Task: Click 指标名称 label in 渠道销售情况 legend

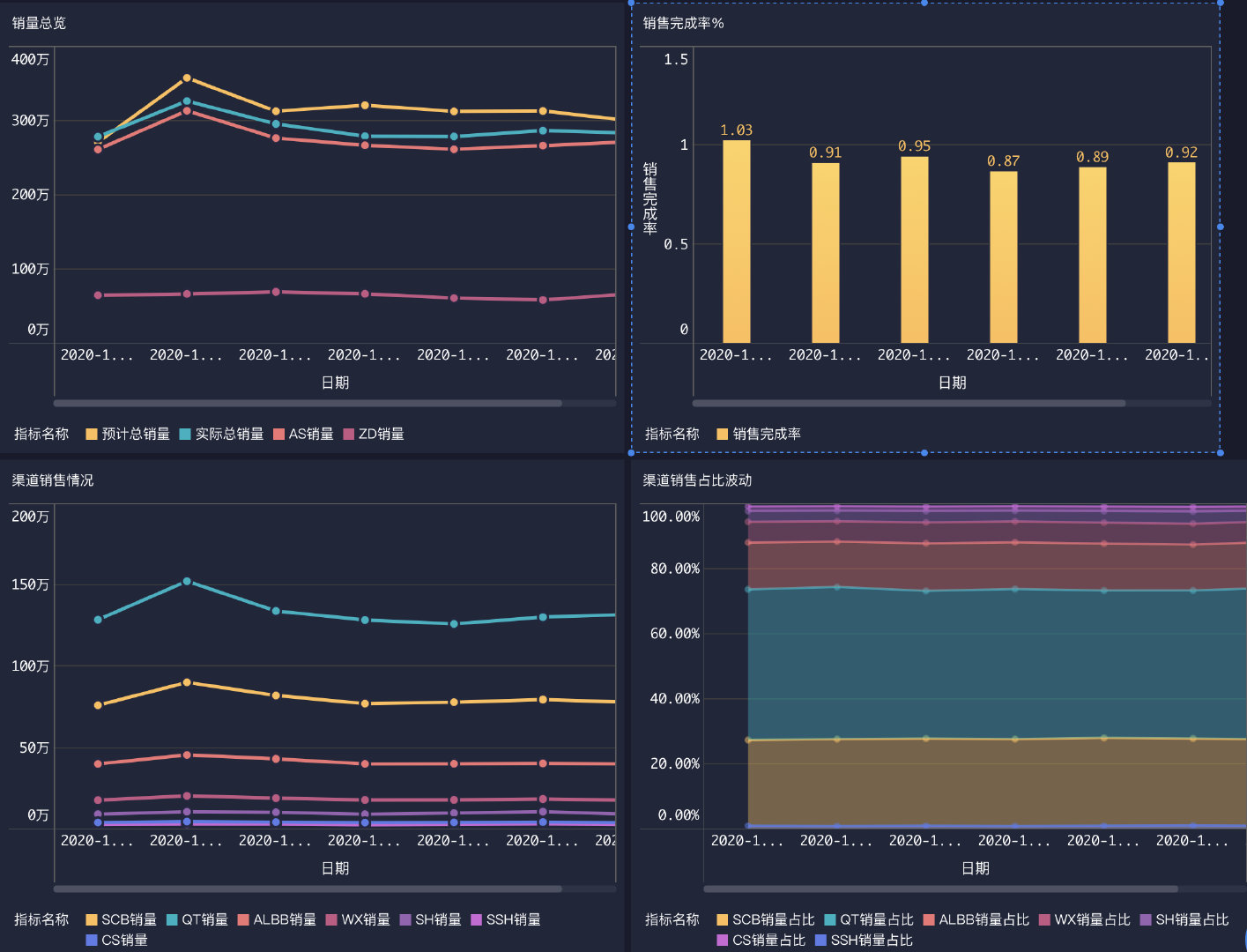Action: click(x=41, y=919)
